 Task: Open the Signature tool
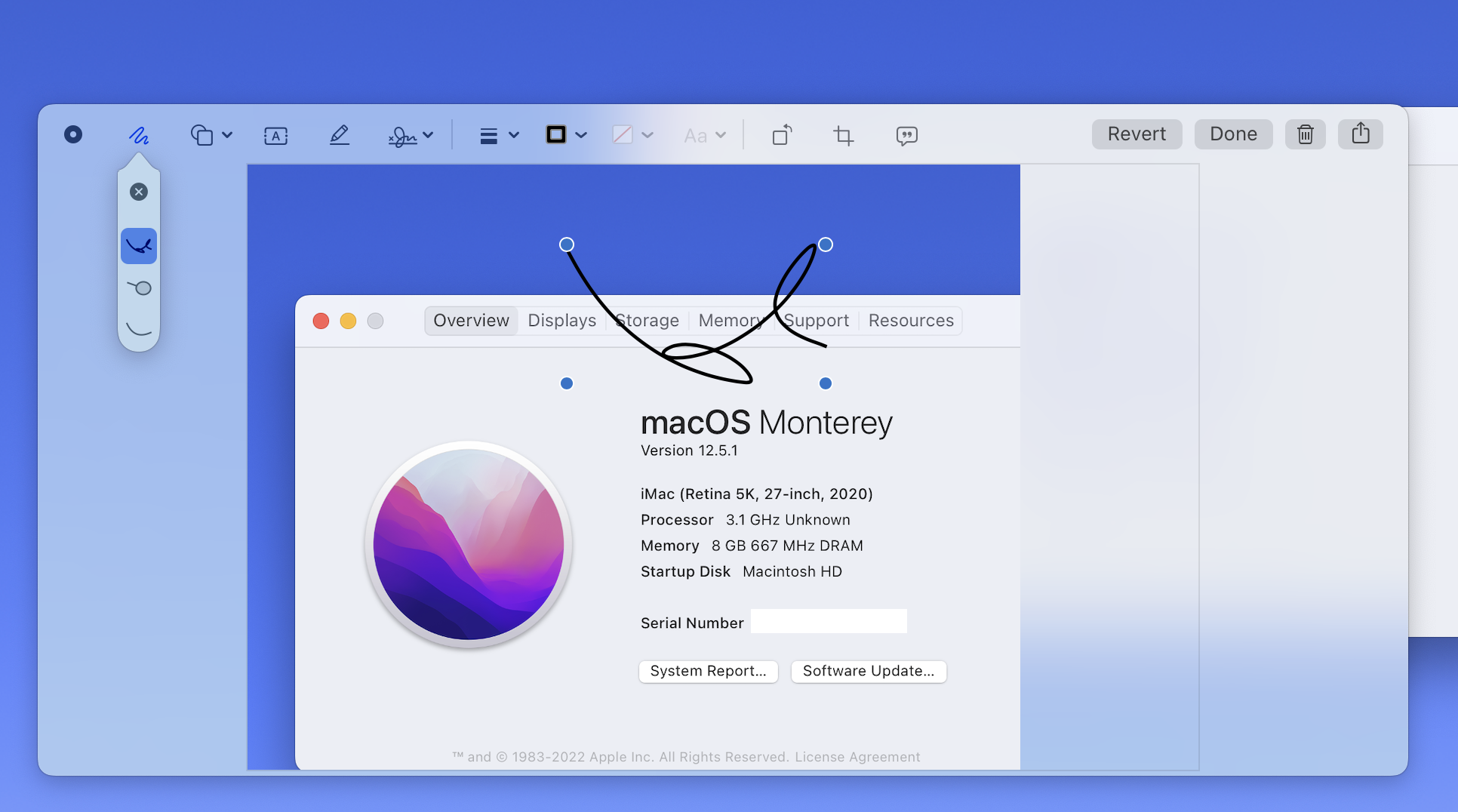click(402, 136)
